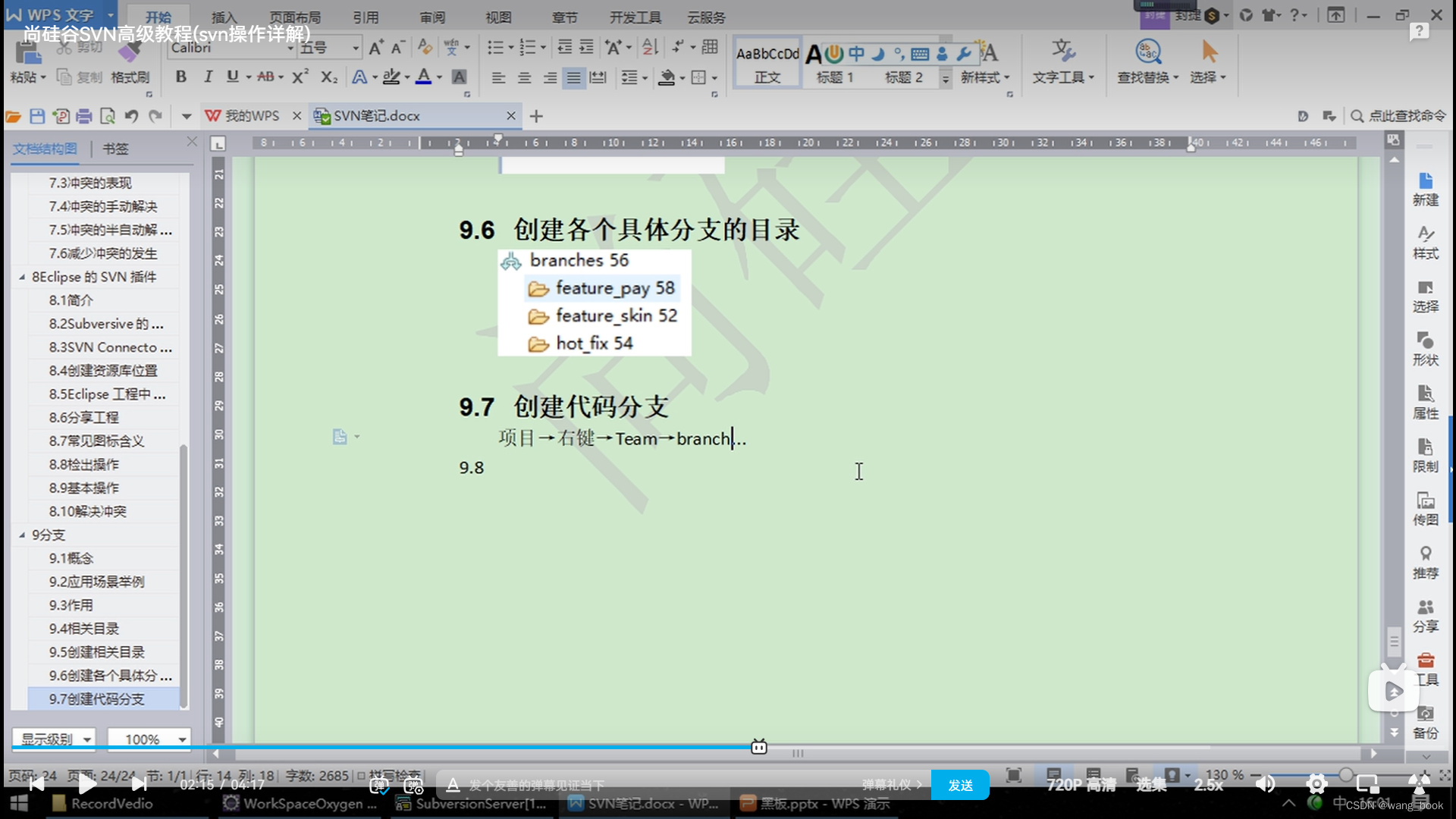Image resolution: width=1456 pixels, height=819 pixels.
Task: Decrease the font size
Action: tap(397, 48)
